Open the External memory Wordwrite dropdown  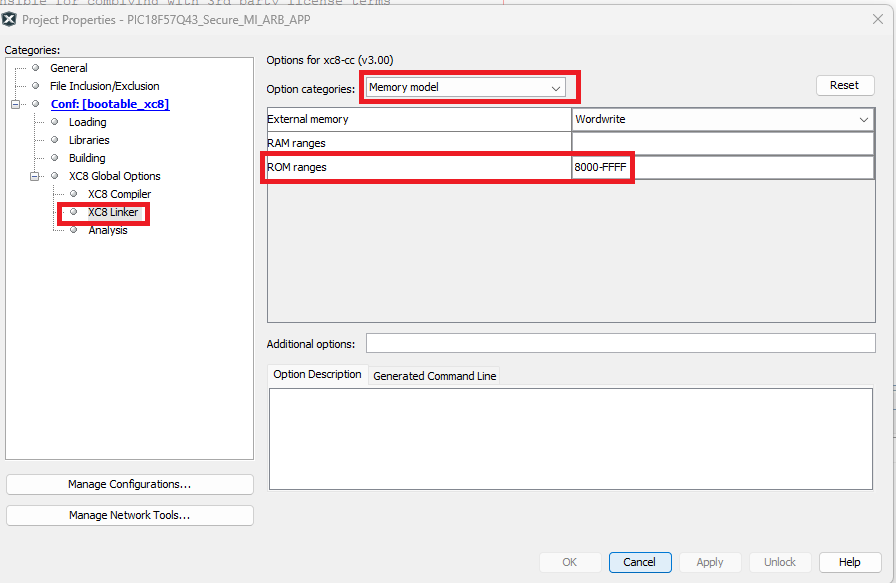click(723, 119)
